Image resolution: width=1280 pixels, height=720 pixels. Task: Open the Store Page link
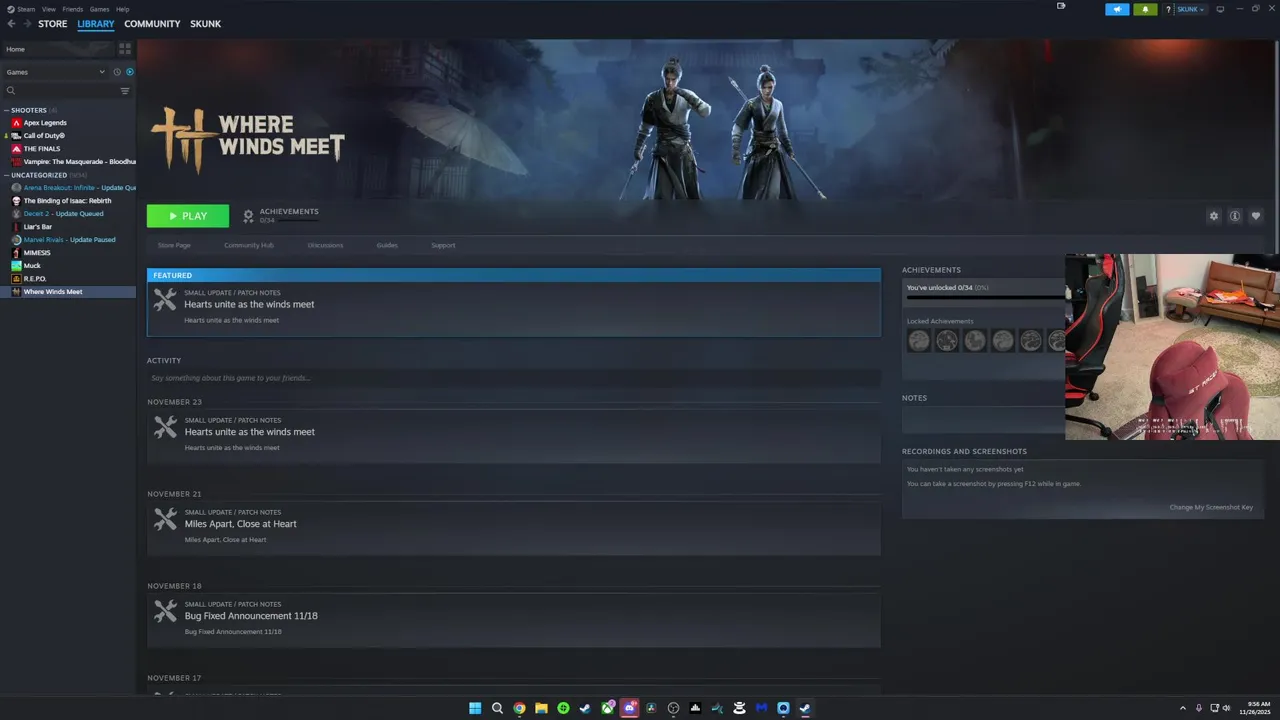tap(174, 245)
